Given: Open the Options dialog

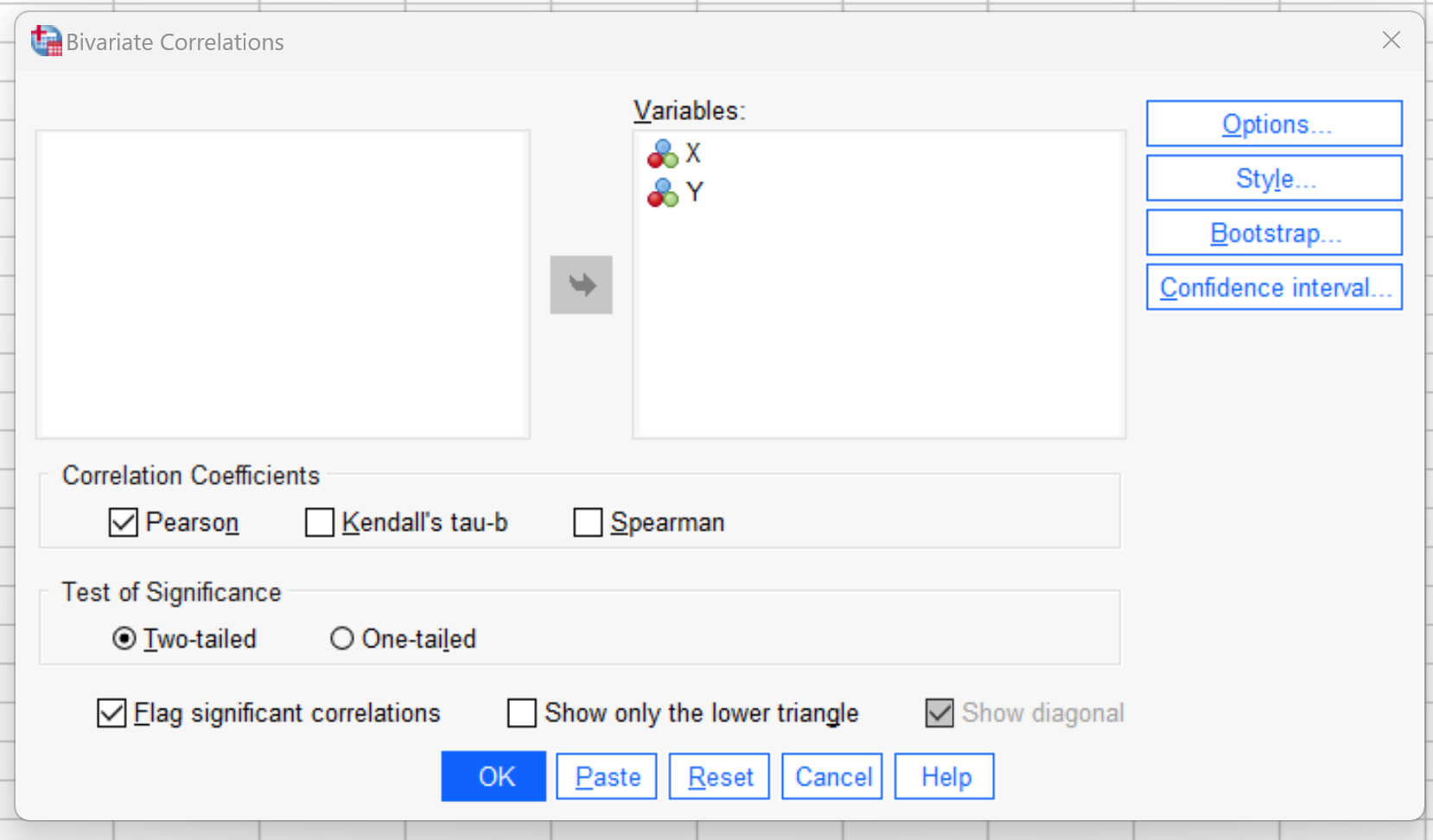Looking at the screenshot, I should tap(1274, 124).
